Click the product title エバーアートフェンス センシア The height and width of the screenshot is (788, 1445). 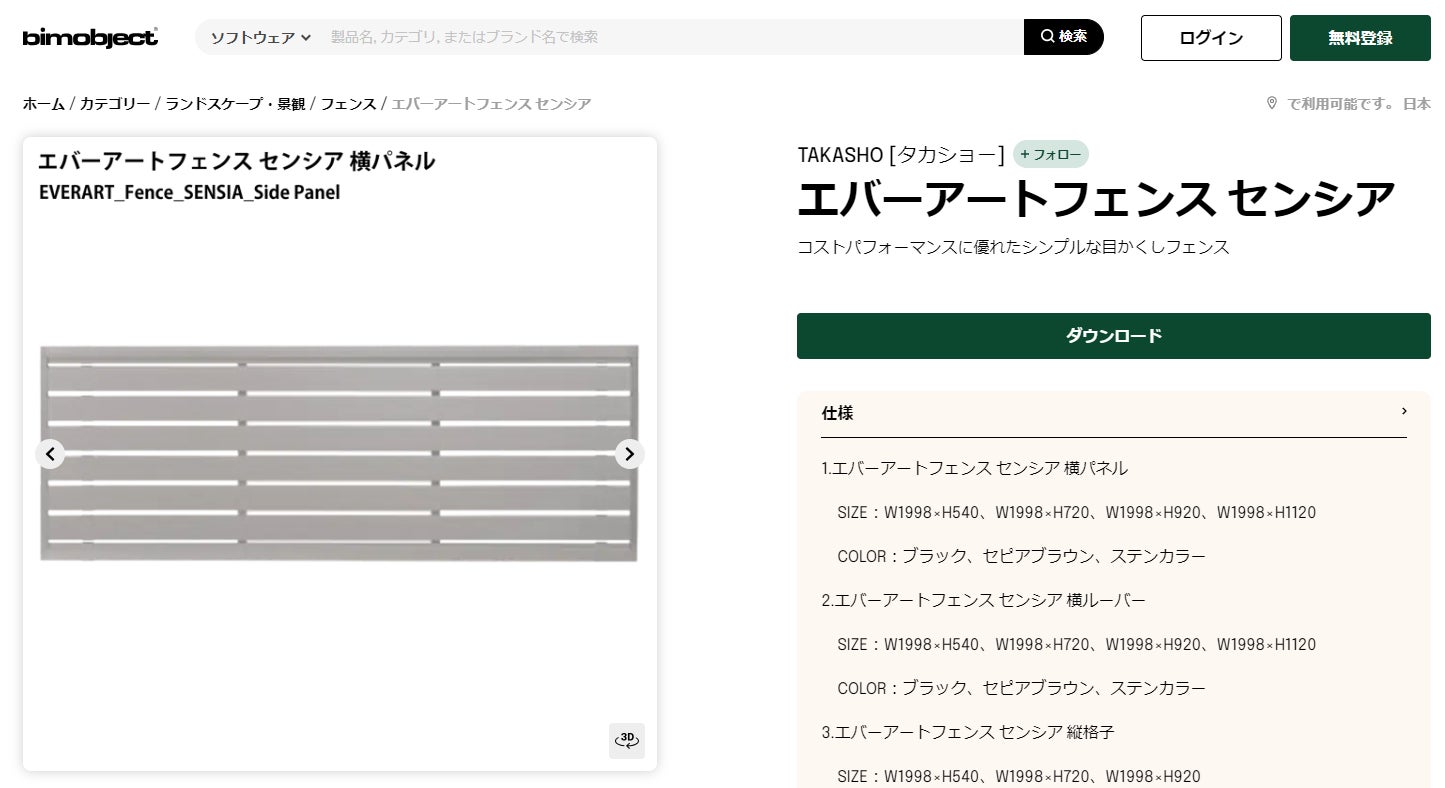(1096, 198)
